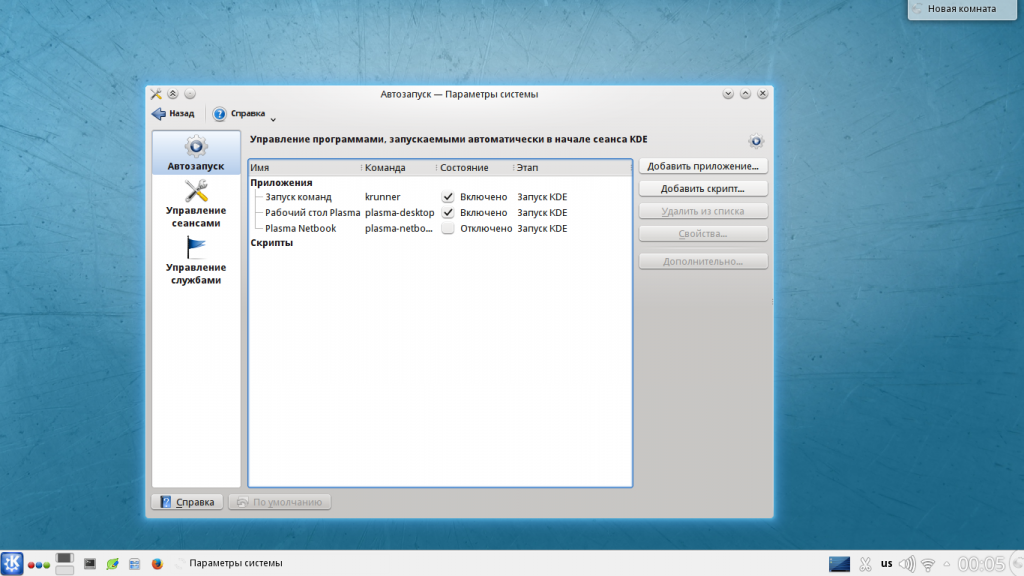
Task: Sort list by the Состояние column header
Action: [475, 167]
